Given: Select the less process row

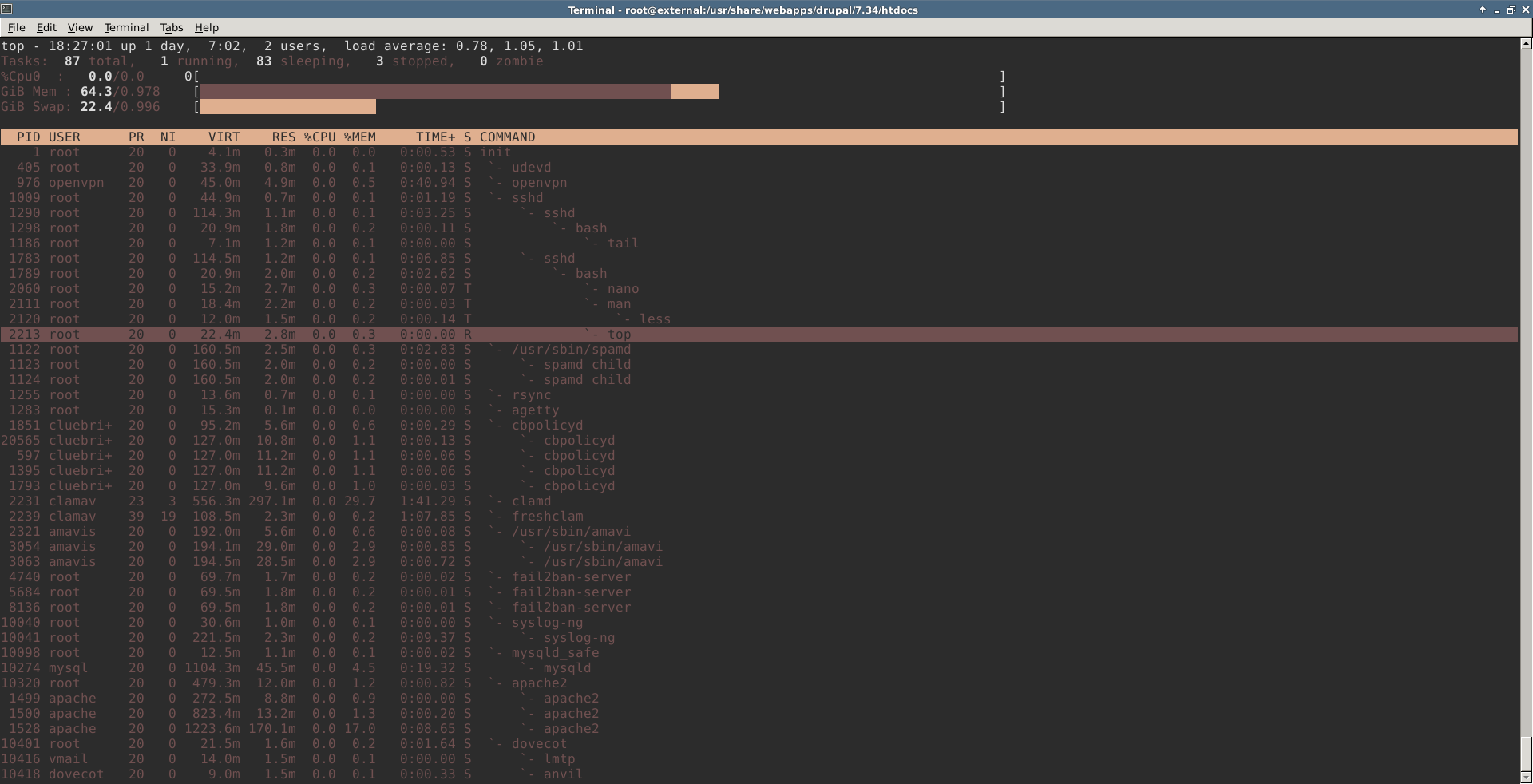Looking at the screenshot, I should (x=759, y=319).
